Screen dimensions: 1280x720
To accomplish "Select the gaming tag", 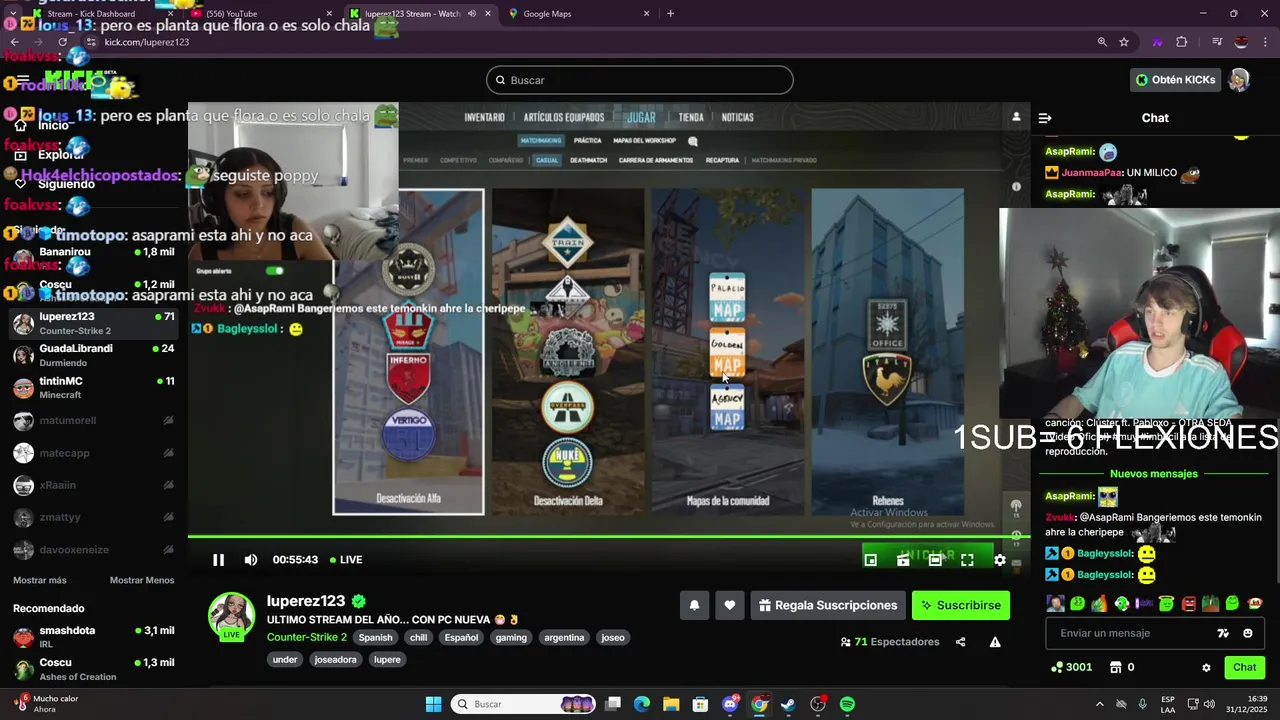I will pos(511,637).
